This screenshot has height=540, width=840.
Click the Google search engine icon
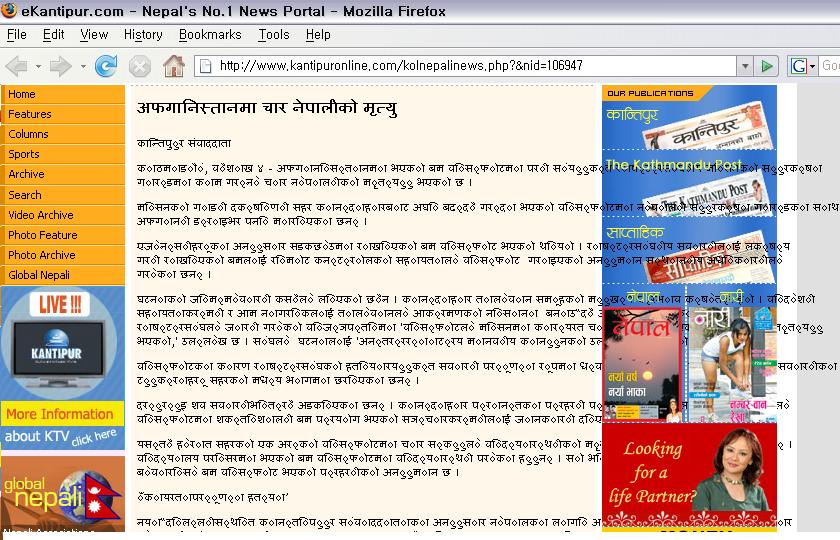[799, 66]
